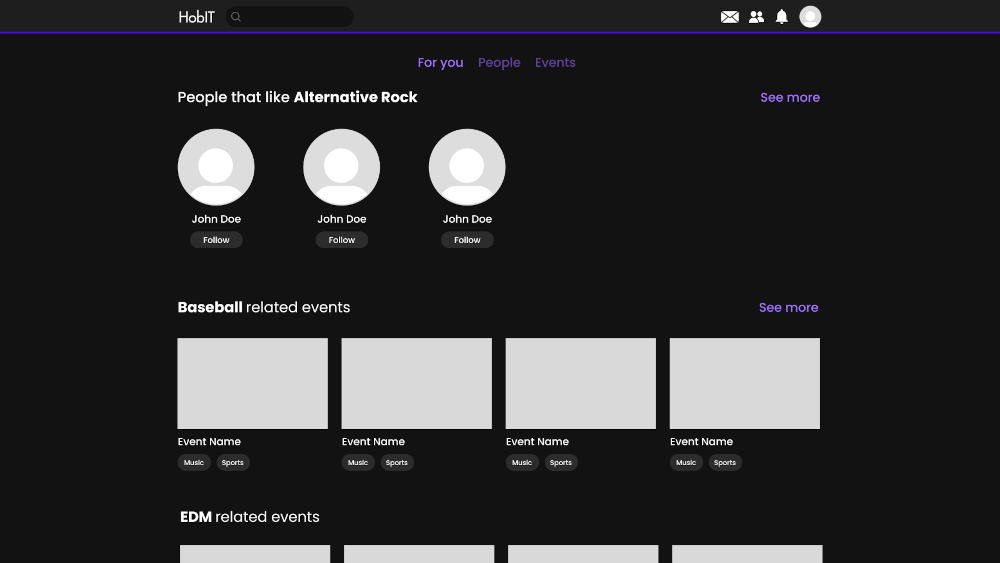The width and height of the screenshot is (1000, 563).
Task: Click the HobIT logo
Action: coord(196,17)
